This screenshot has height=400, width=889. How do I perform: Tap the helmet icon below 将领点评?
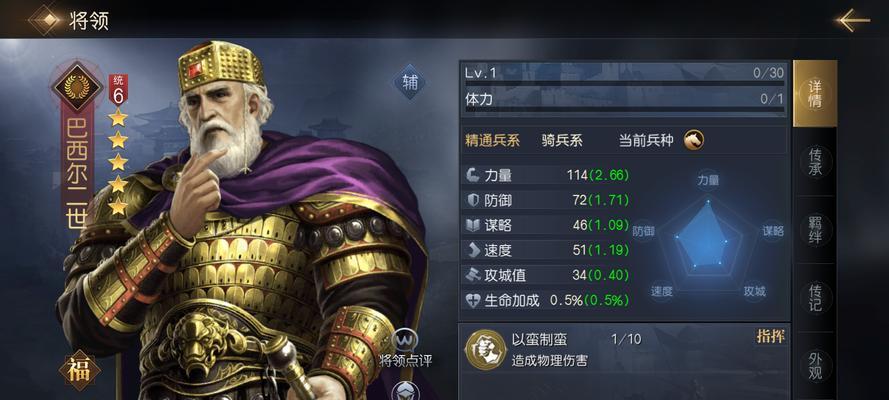[406, 392]
